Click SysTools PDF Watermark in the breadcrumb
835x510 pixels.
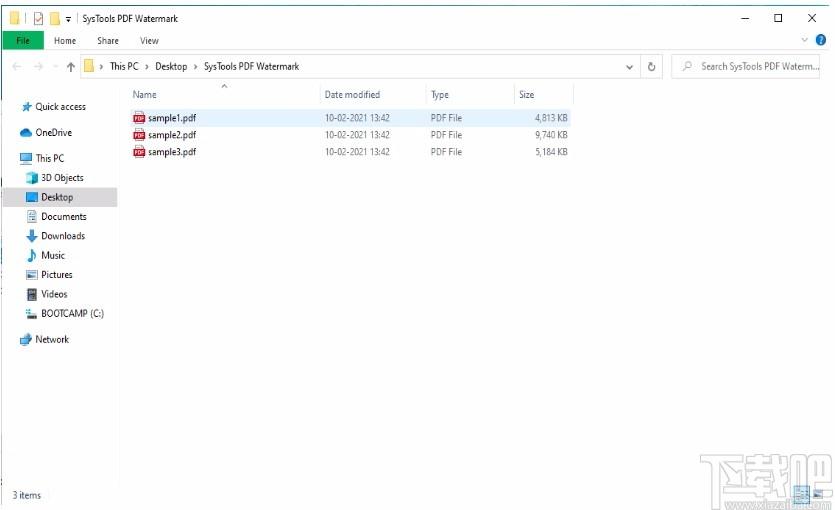click(x=251, y=67)
